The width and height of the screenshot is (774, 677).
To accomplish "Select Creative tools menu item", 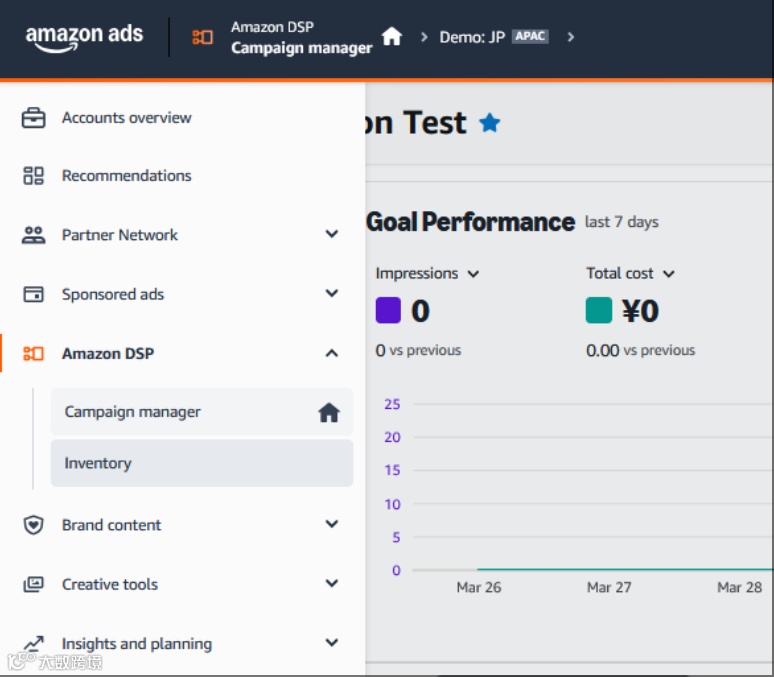I will click(x=110, y=584).
